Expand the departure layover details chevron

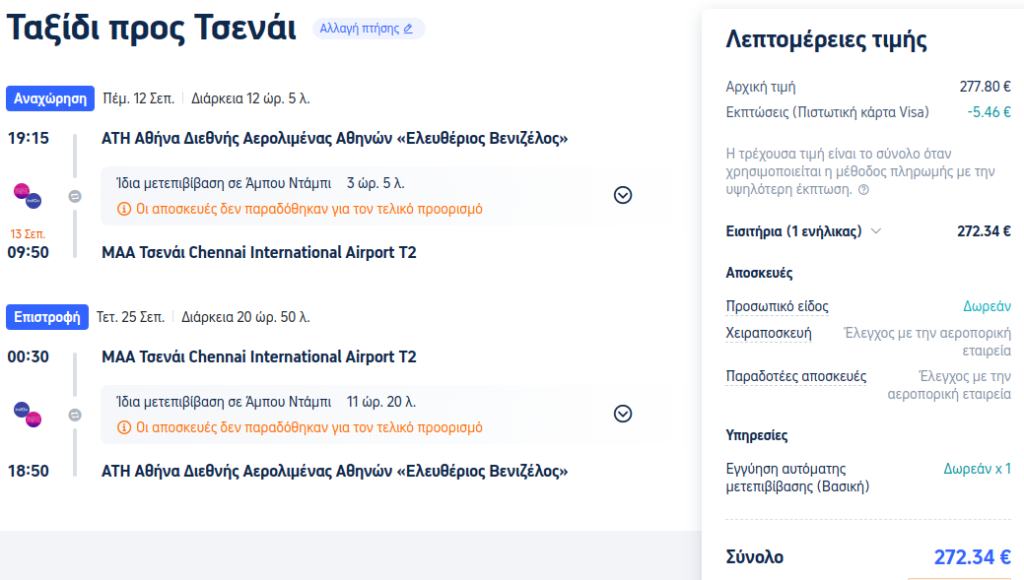(x=622, y=195)
